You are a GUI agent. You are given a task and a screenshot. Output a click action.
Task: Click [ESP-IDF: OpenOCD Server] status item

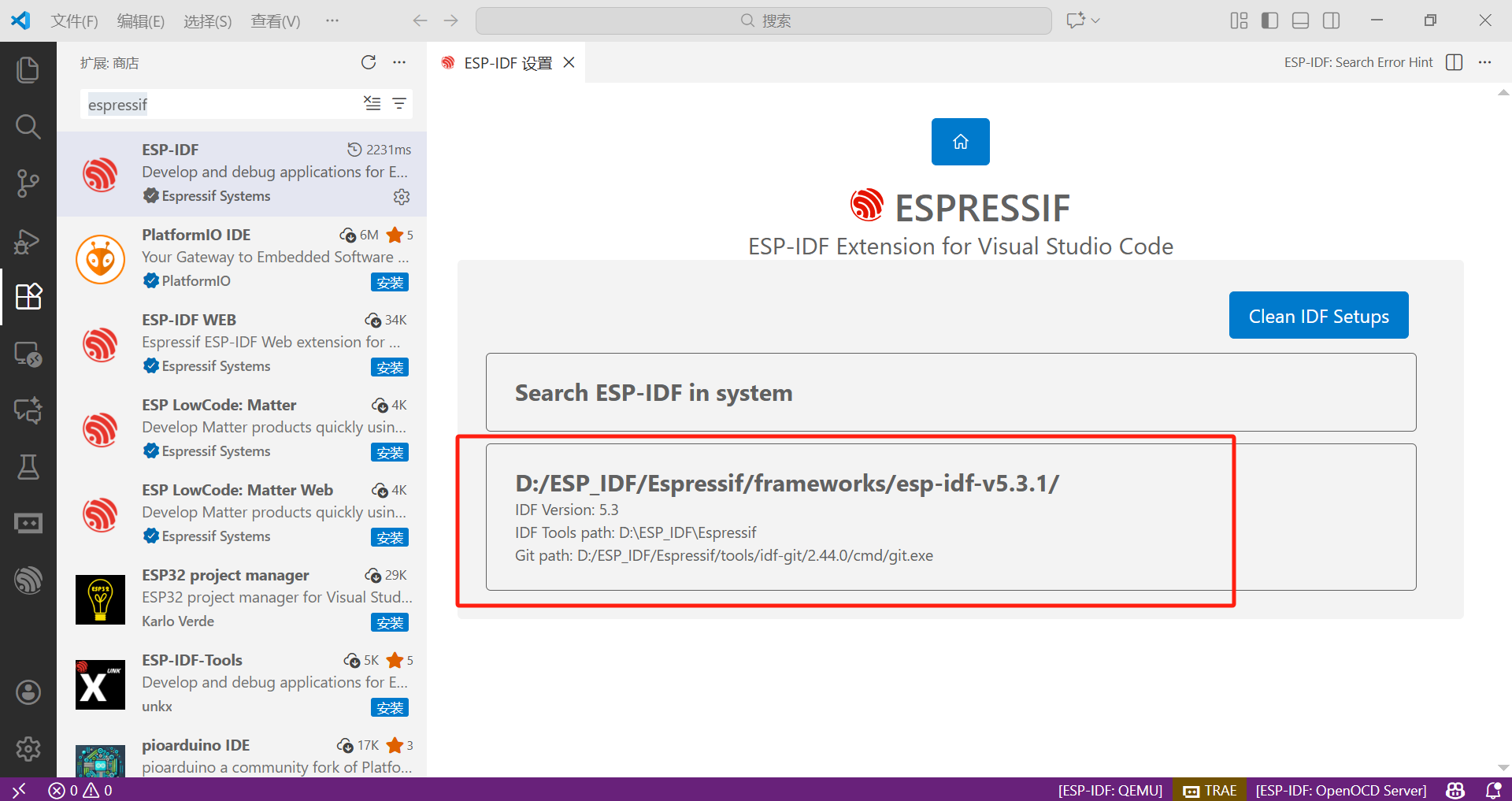tap(1341, 790)
